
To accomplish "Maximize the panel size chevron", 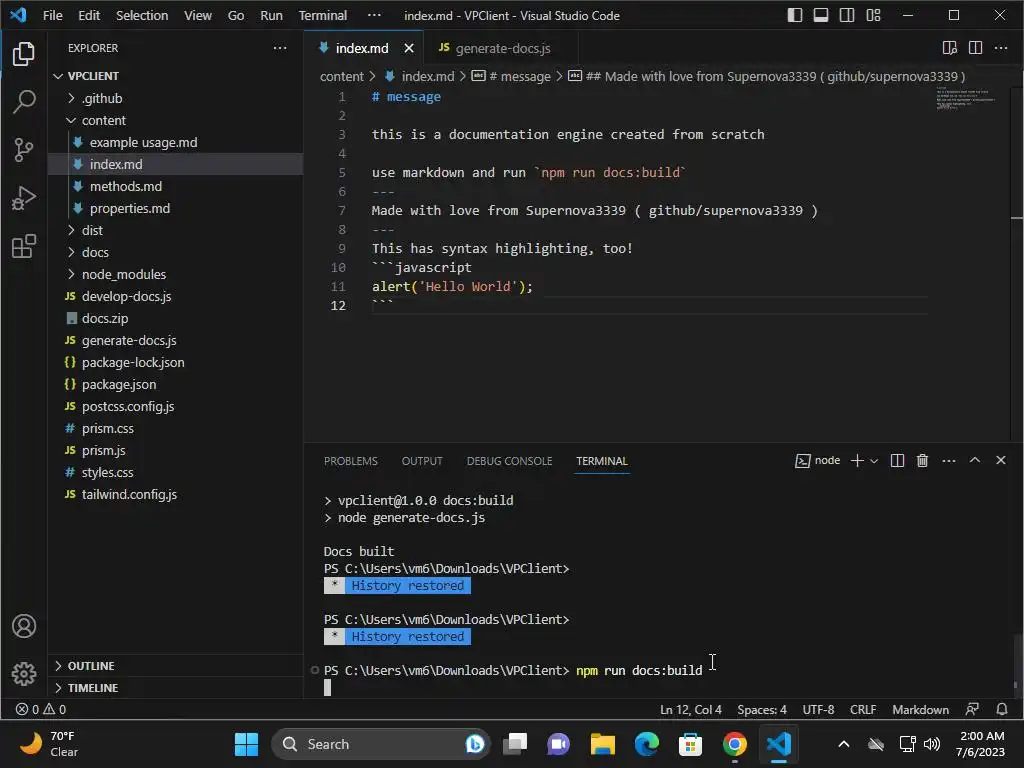I will click(x=974, y=460).
